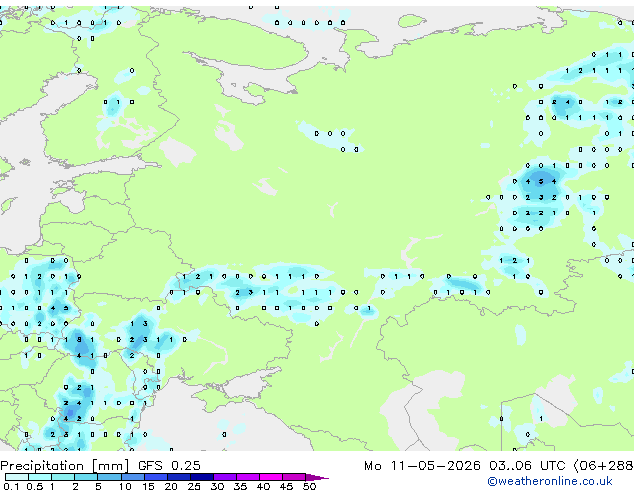Select the '10' legend scale label
This screenshot has height=490, width=634.
coord(125,486)
